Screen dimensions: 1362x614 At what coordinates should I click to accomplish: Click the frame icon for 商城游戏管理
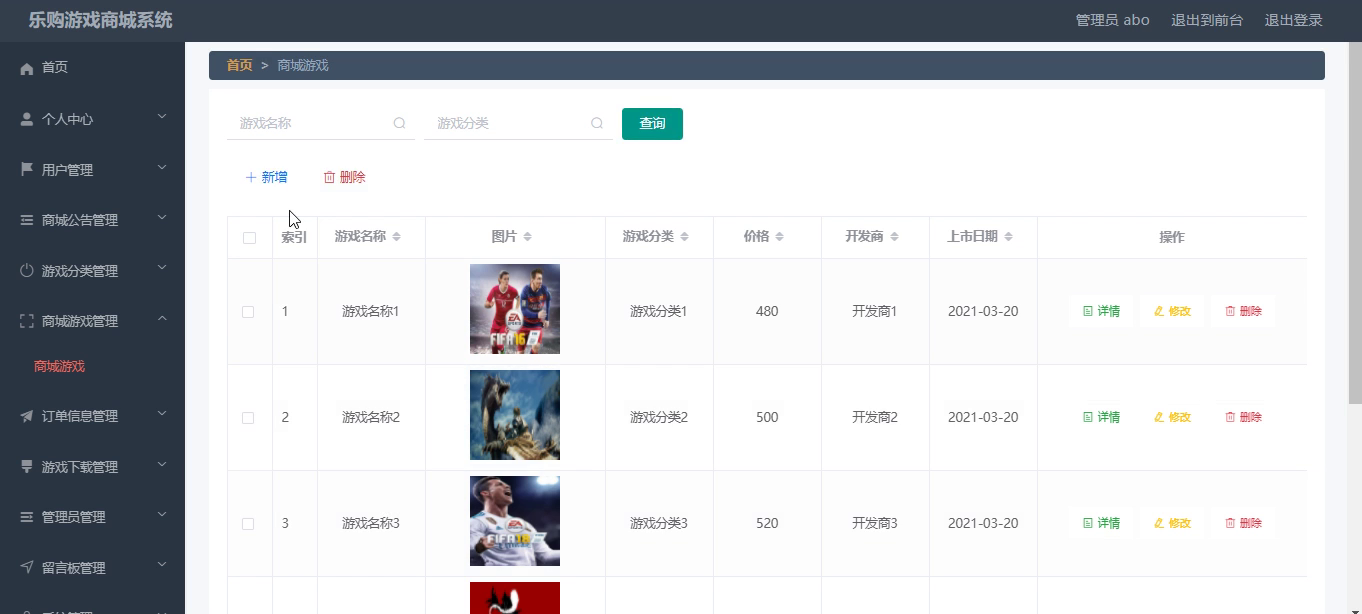click(27, 321)
